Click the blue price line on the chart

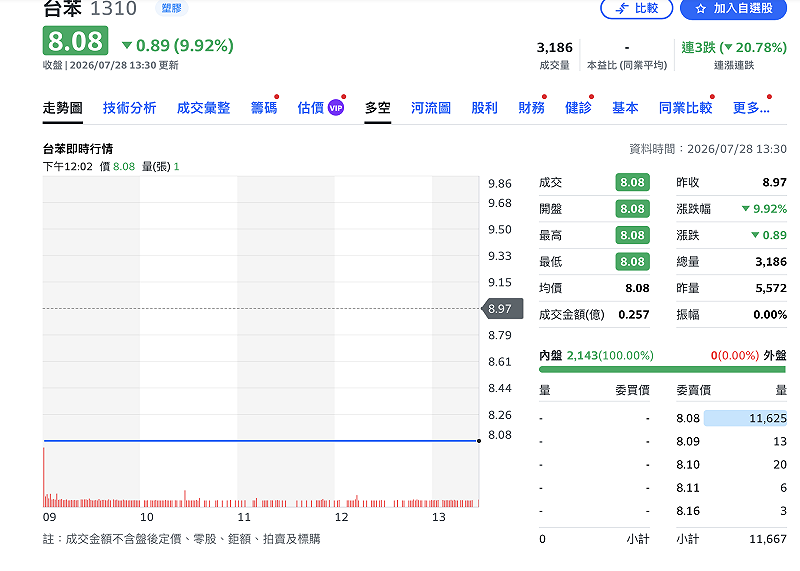pos(261,440)
